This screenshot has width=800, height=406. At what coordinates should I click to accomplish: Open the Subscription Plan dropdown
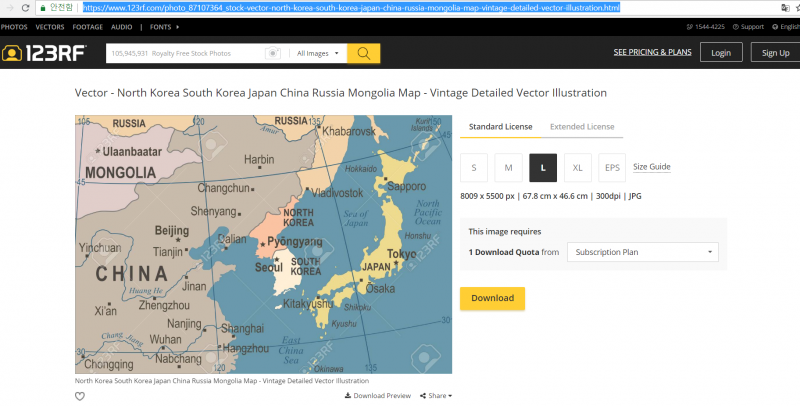point(642,252)
